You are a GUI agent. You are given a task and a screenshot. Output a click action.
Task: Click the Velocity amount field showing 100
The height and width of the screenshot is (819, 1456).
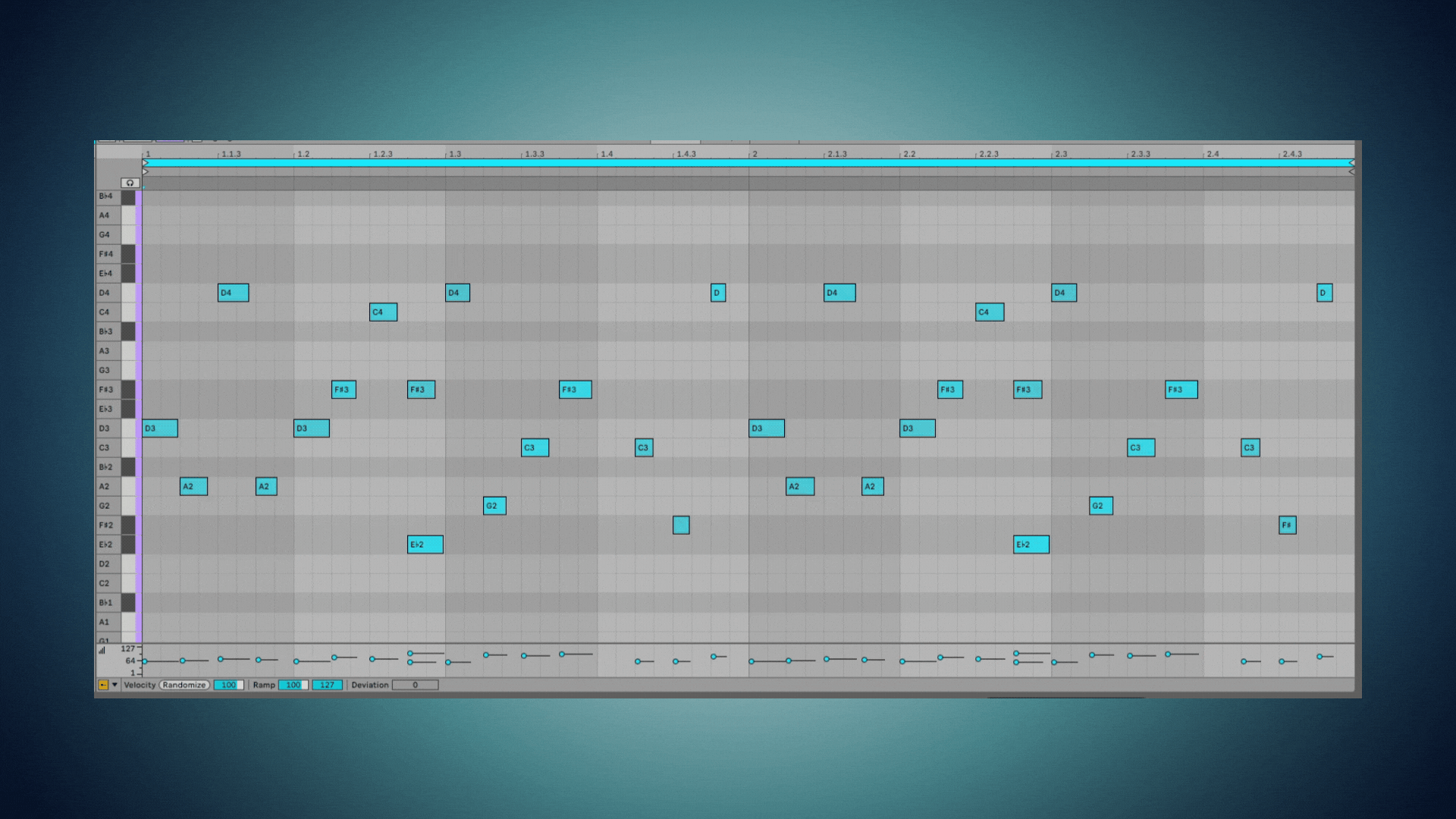(x=228, y=684)
